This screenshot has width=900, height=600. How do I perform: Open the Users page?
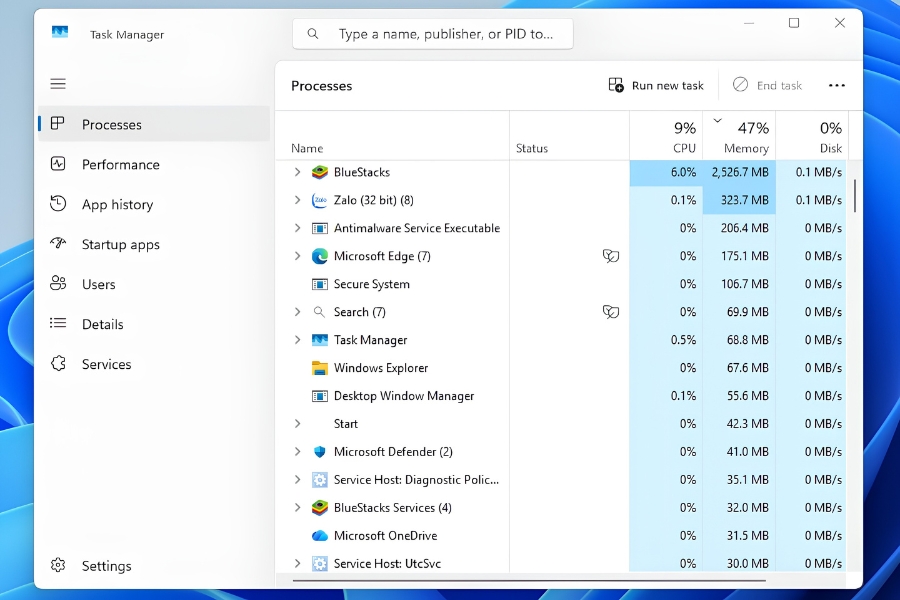[x=154, y=284]
